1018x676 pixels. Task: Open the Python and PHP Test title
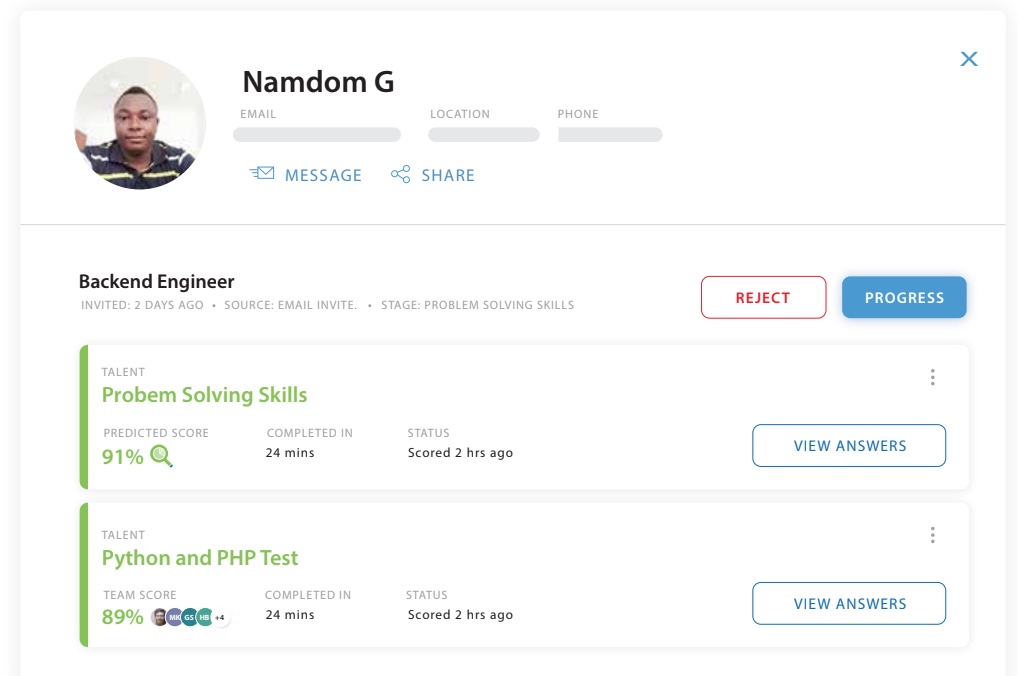pos(200,558)
